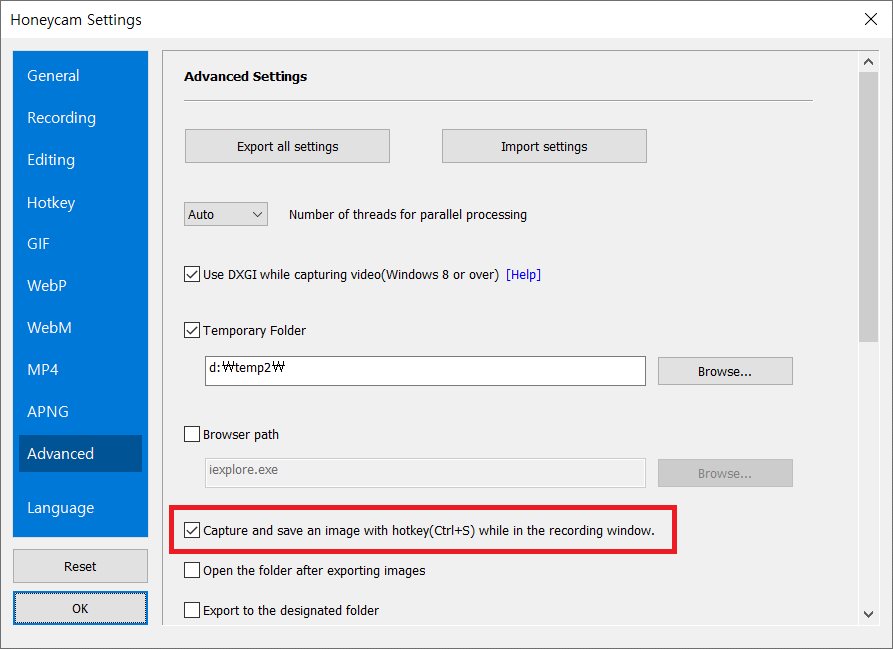Open the Language settings tab
893x649 pixels.
[61, 508]
